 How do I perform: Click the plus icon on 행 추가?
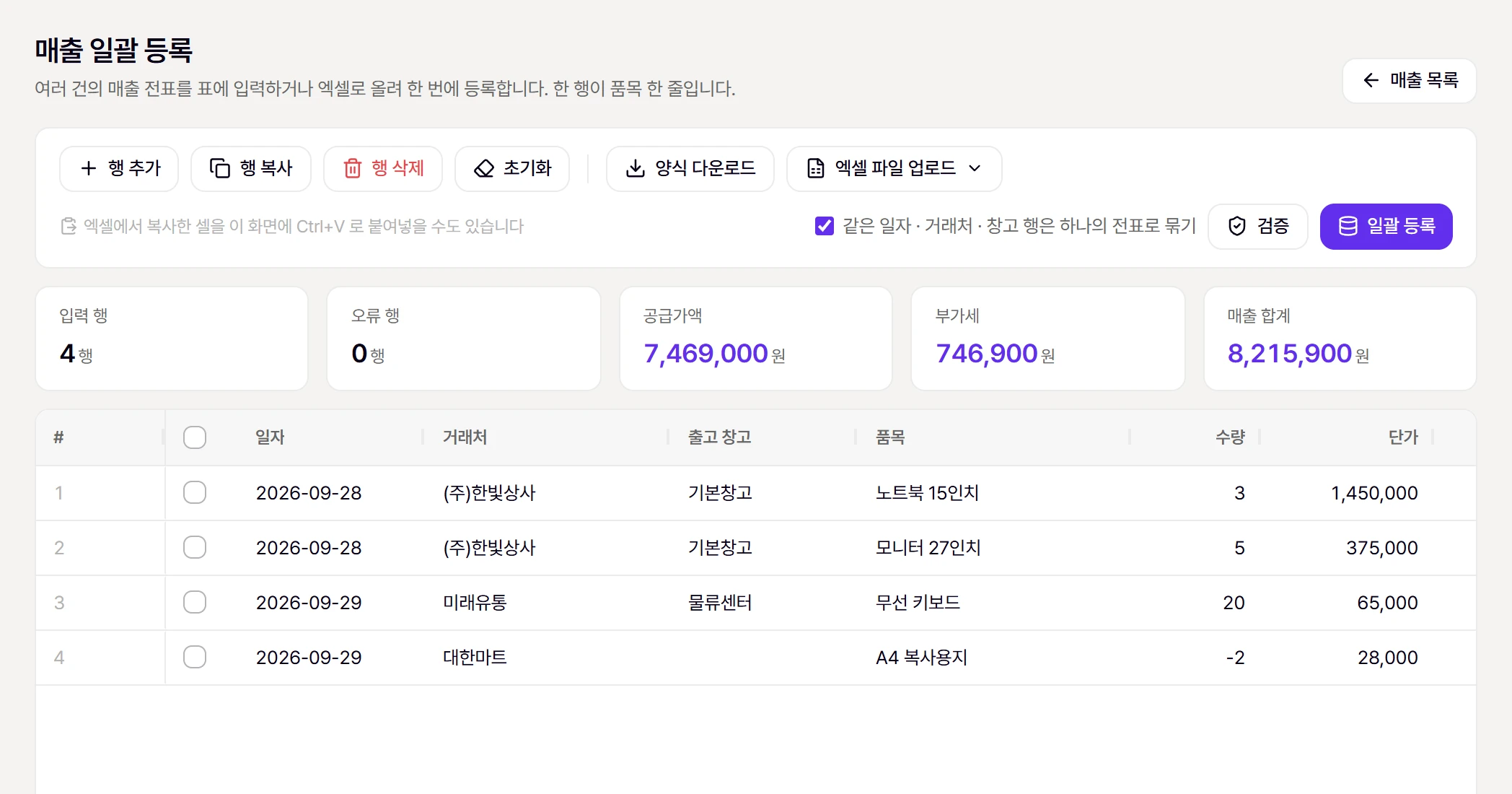tap(89, 168)
